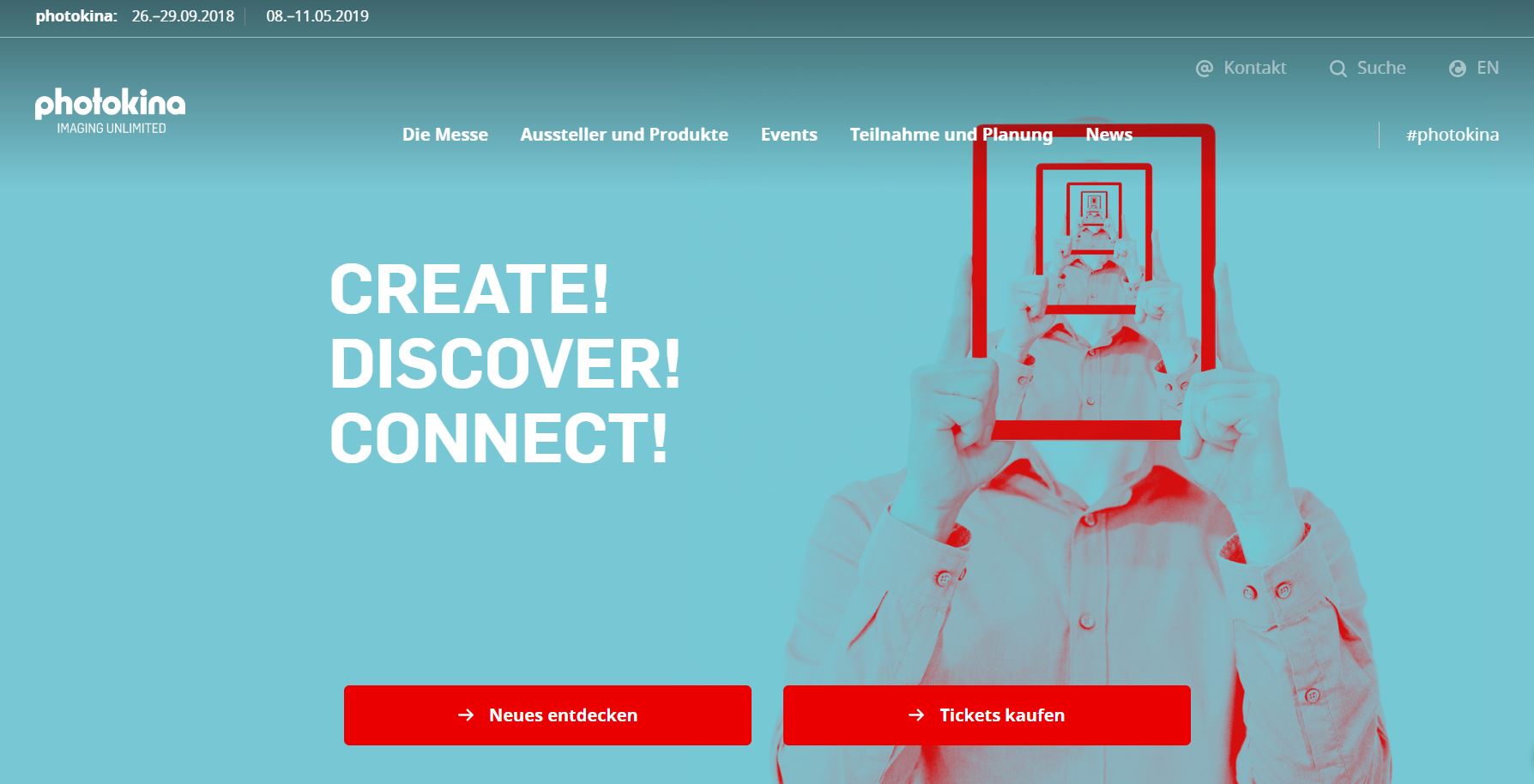This screenshot has width=1534, height=784.
Task: Open the Events menu
Action: click(789, 135)
